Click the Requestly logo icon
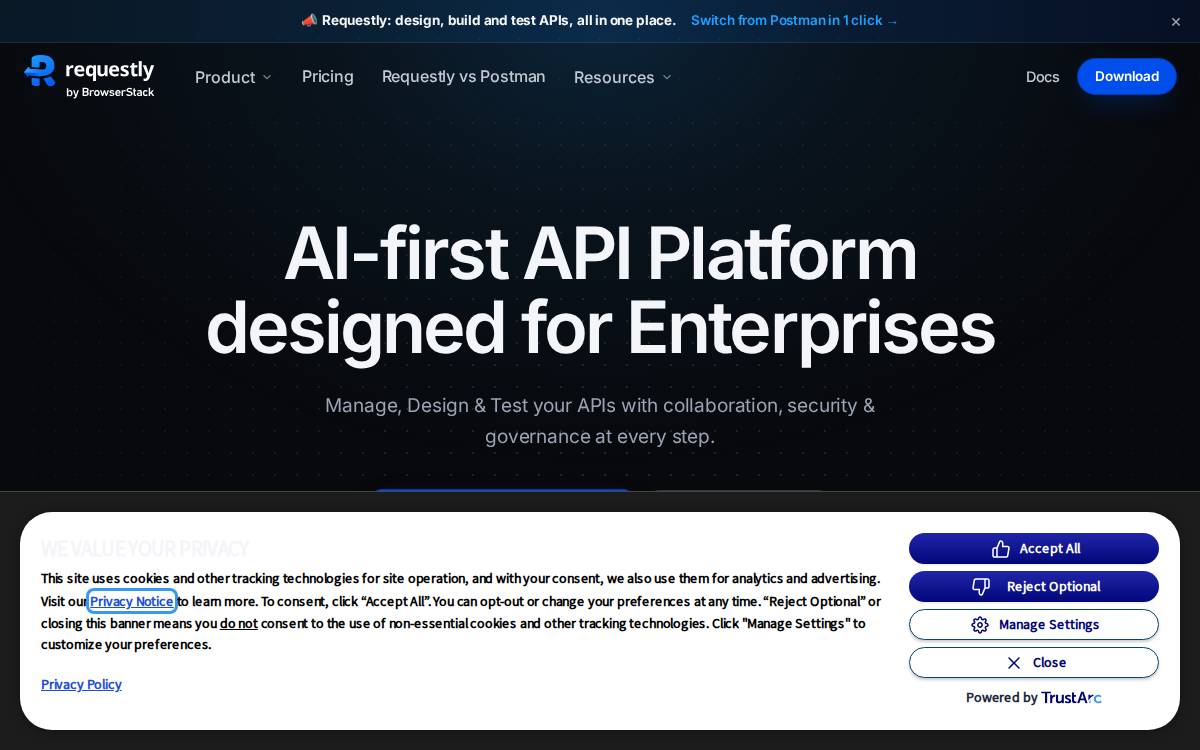This screenshot has height=750, width=1200. point(40,71)
